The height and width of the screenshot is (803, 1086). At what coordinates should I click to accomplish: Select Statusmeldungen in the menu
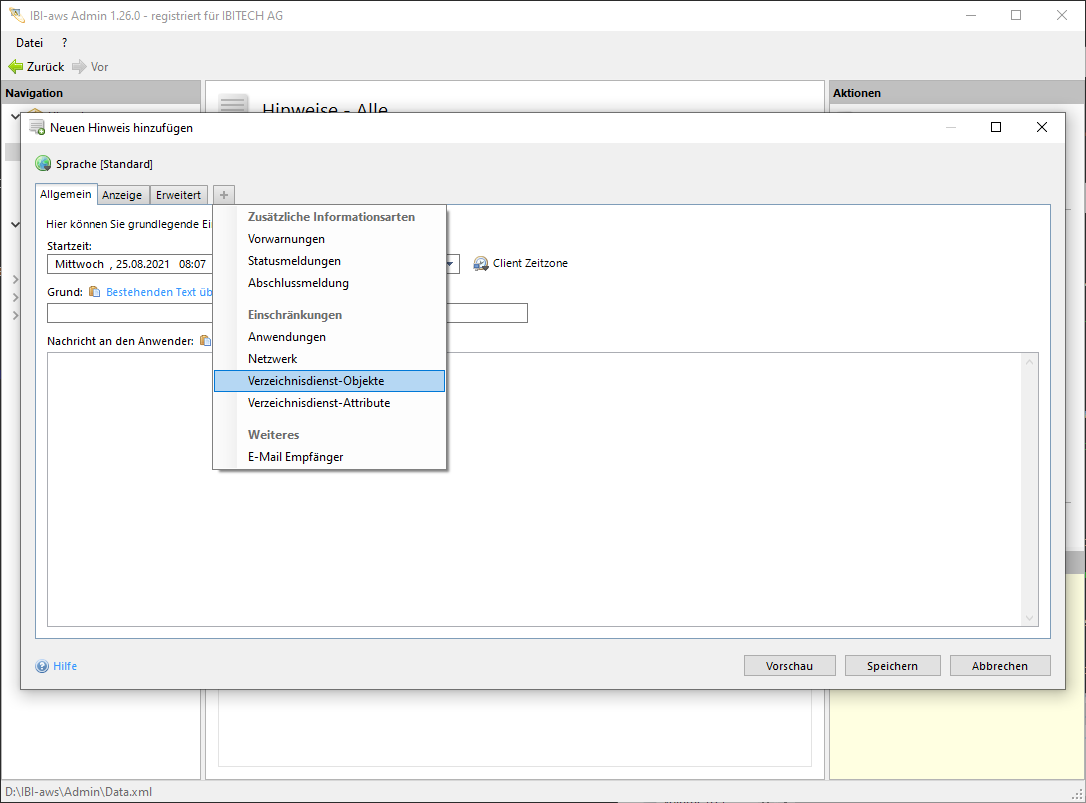coord(294,261)
